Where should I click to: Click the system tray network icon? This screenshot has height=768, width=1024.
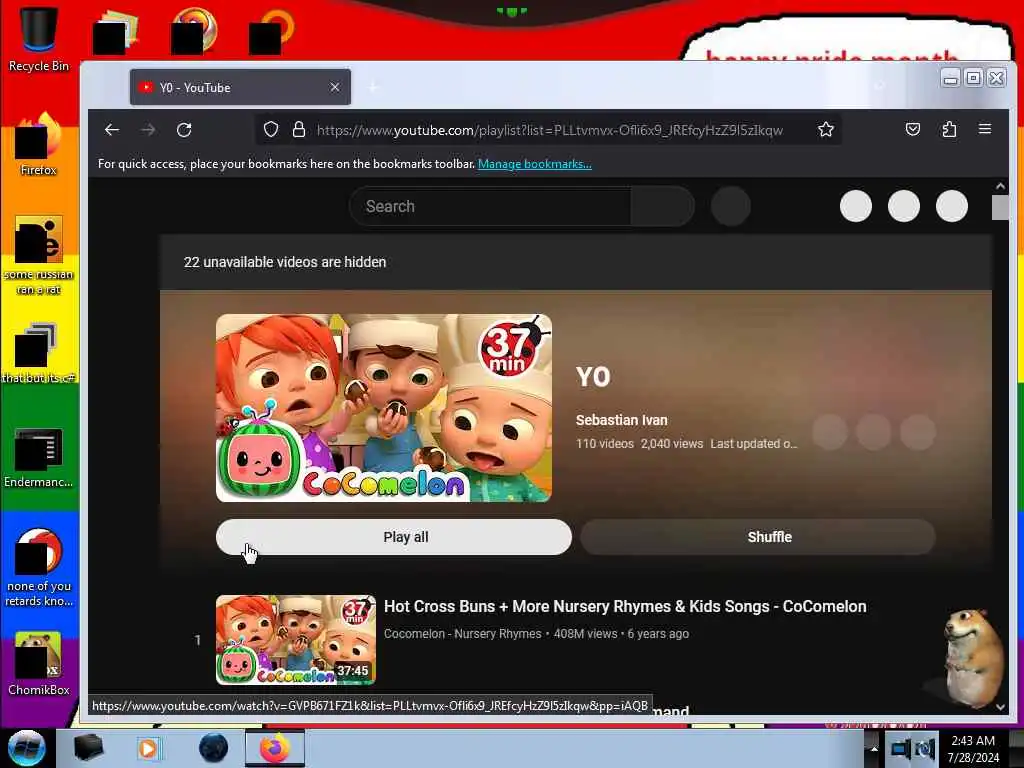click(x=901, y=749)
